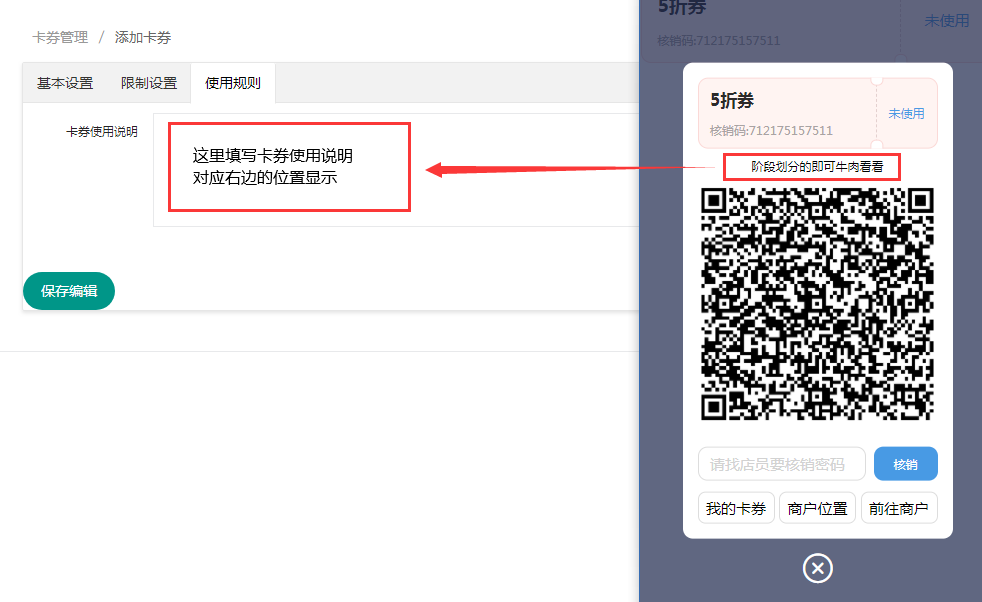Focus the 卡券使用说明 text area

point(396,170)
